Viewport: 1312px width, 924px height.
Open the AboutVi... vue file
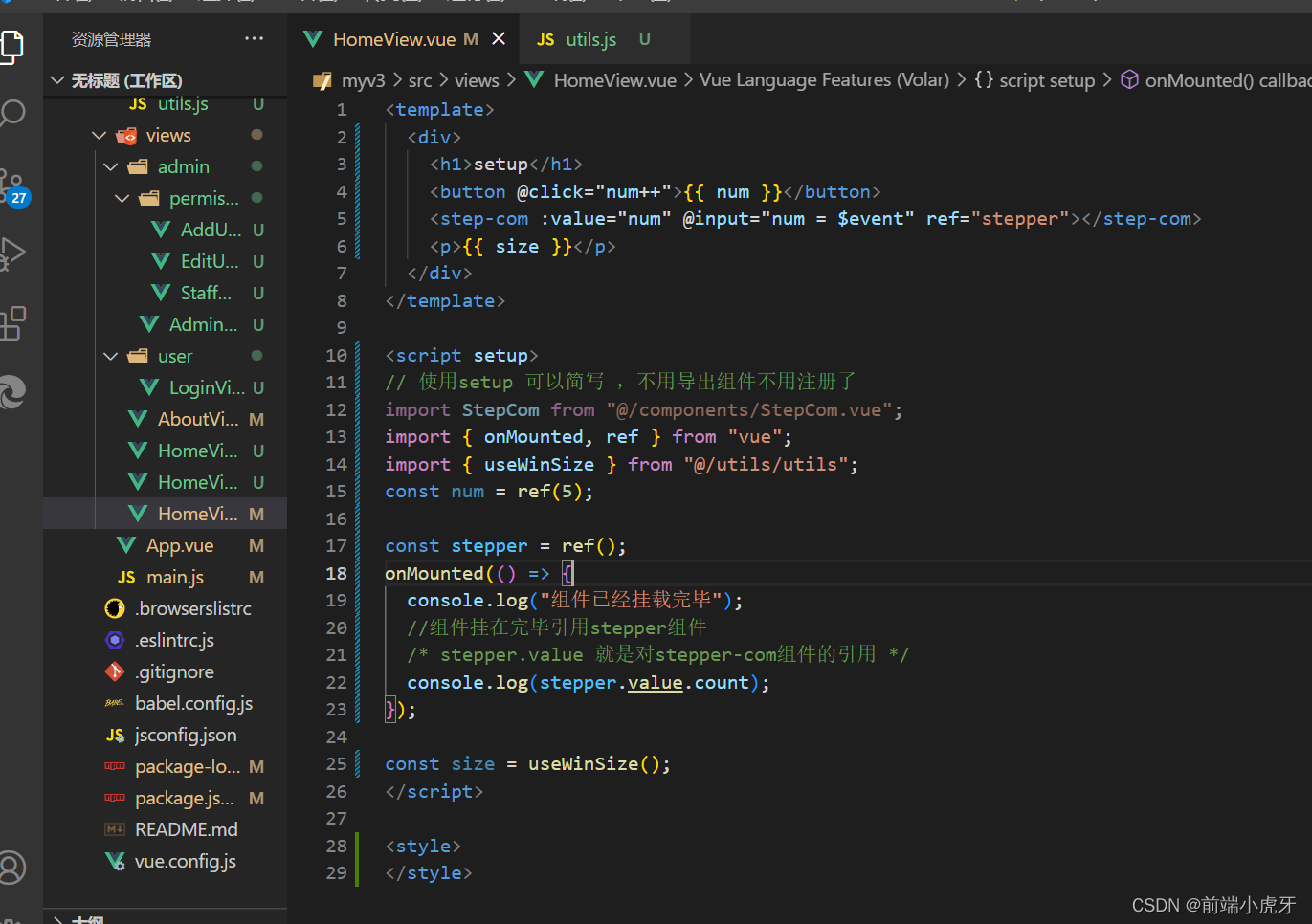(165, 419)
